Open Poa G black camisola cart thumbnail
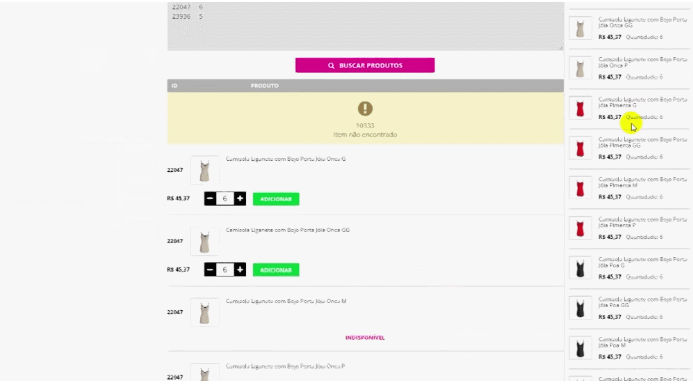The image size is (693, 384). tap(580, 268)
